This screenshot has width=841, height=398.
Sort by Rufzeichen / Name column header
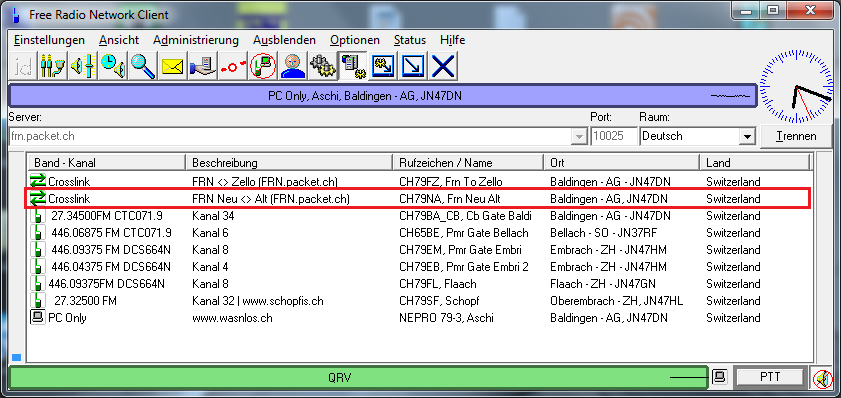pos(468,162)
